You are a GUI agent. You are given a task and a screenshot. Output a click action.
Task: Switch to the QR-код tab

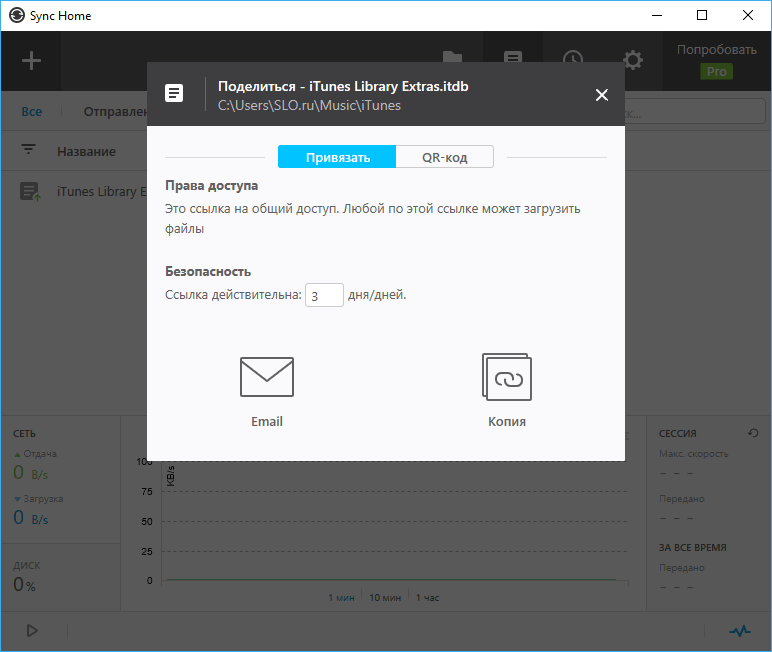click(x=445, y=157)
